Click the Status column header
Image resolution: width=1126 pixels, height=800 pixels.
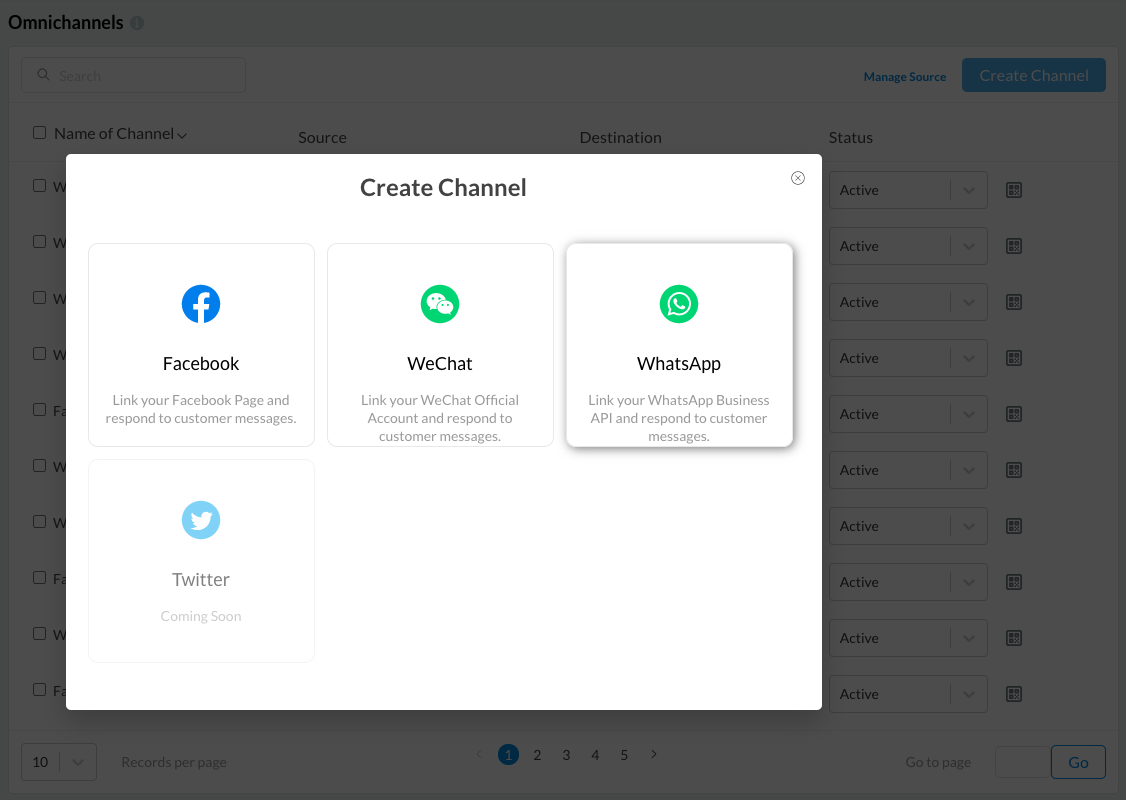851,137
